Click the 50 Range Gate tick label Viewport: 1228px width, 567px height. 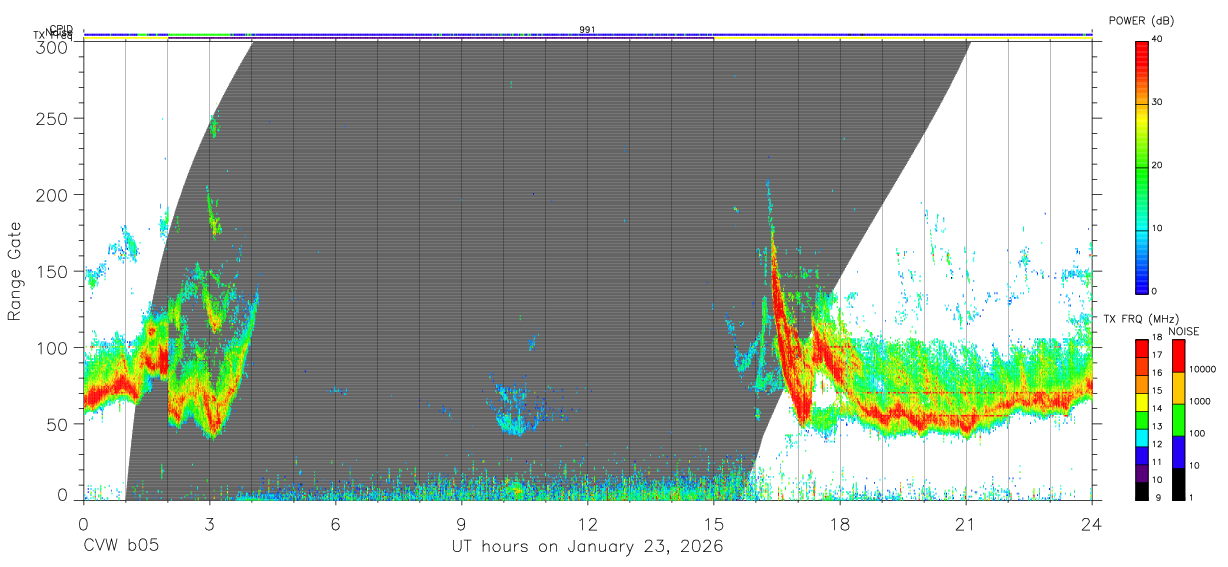click(58, 424)
